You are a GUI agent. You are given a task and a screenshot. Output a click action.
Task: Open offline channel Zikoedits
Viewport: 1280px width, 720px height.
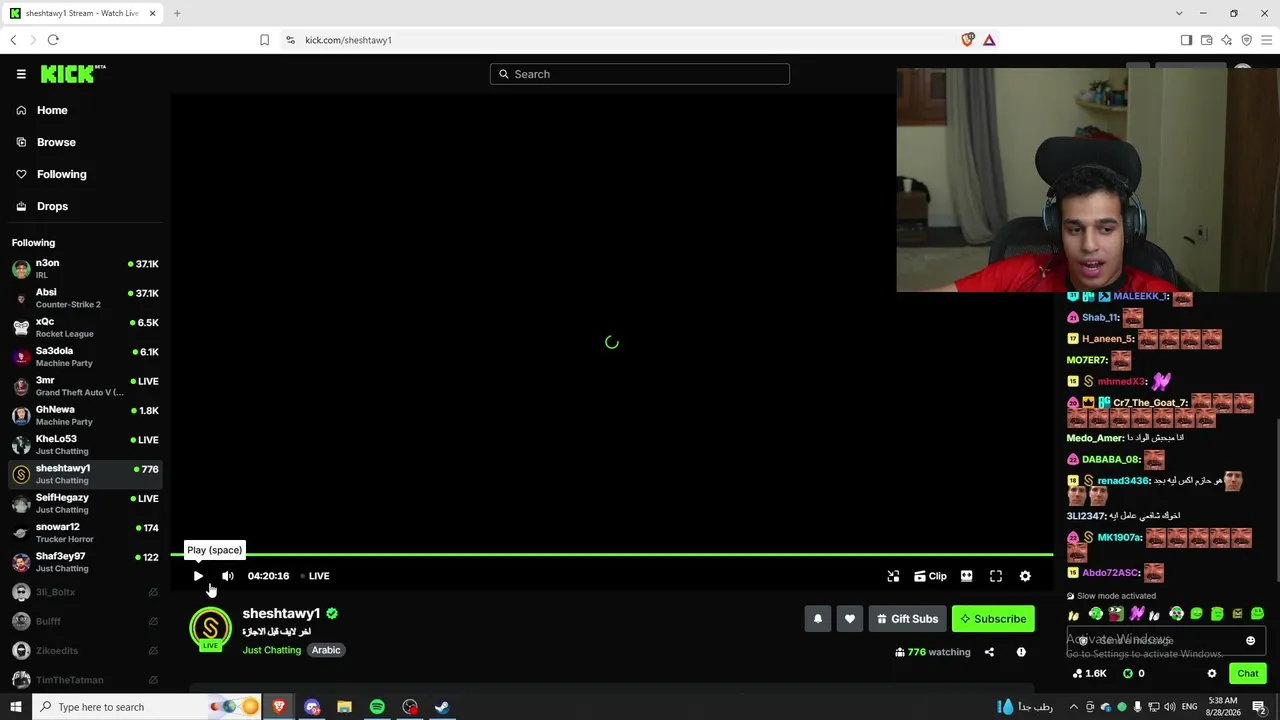[85, 651]
